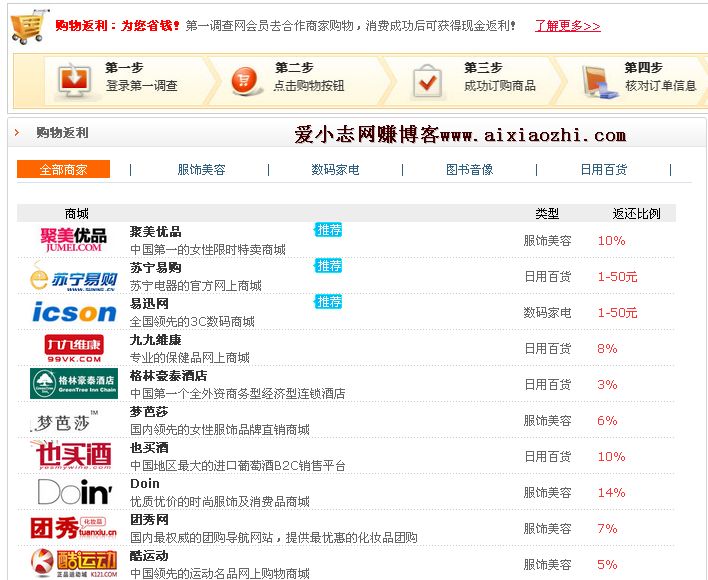This screenshot has width=708, height=580.
Task: Click 1-50元 rebate for 苏宁易购
Action: point(617,277)
